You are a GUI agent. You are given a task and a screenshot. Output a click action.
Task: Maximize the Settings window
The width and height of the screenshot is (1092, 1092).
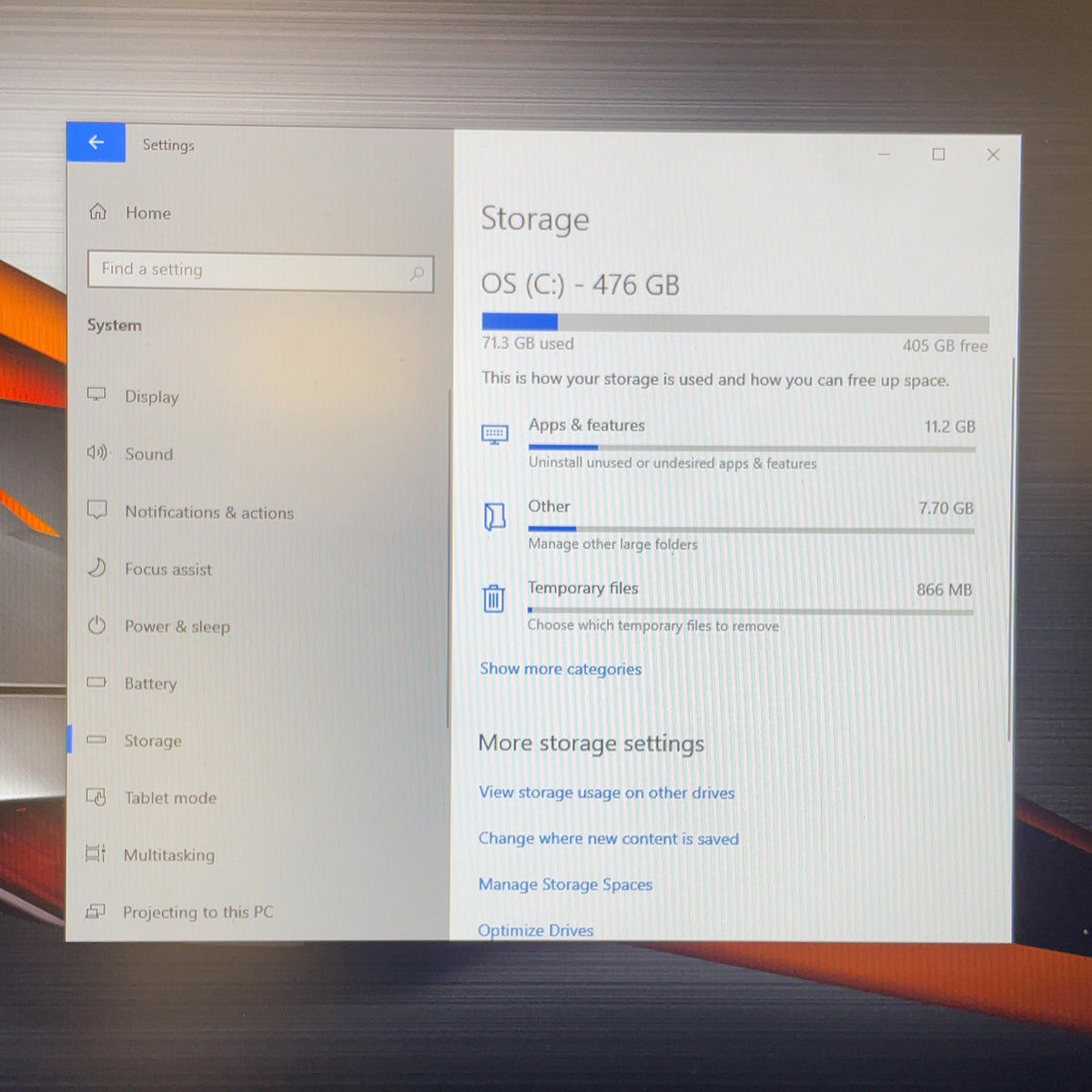tap(938, 154)
